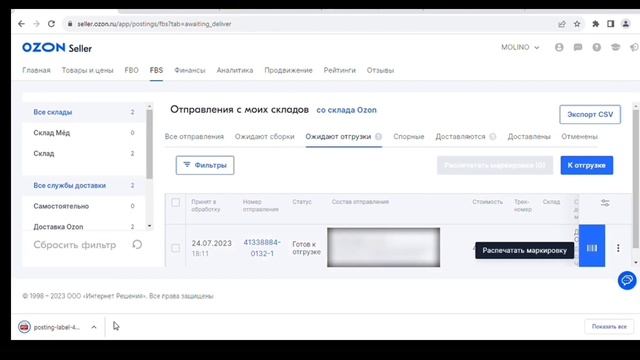Select the Склад warehouse with 2 shipments
640x360 pixels.
click(84, 153)
